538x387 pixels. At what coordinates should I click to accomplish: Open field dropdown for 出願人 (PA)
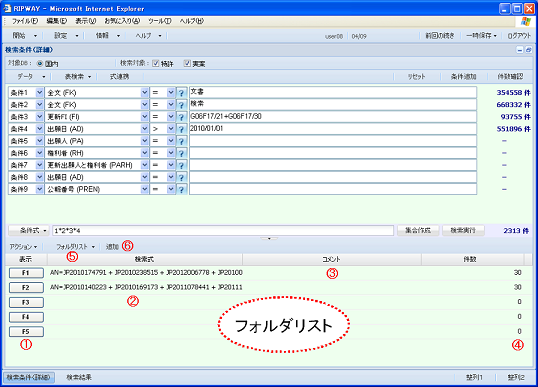click(144, 141)
